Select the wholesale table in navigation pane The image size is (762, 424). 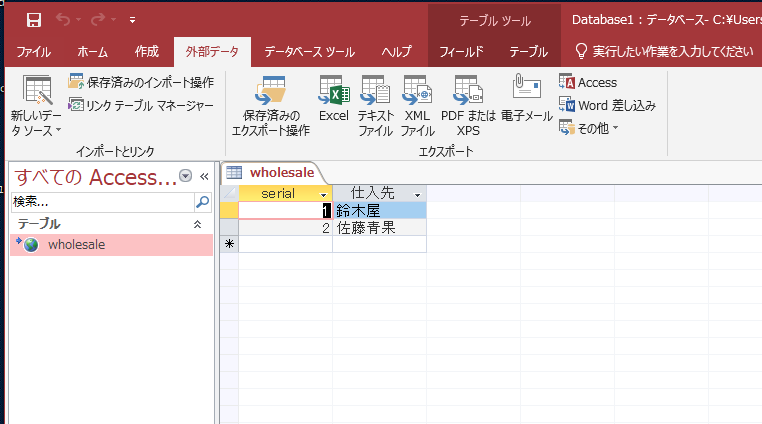[x=76, y=245]
